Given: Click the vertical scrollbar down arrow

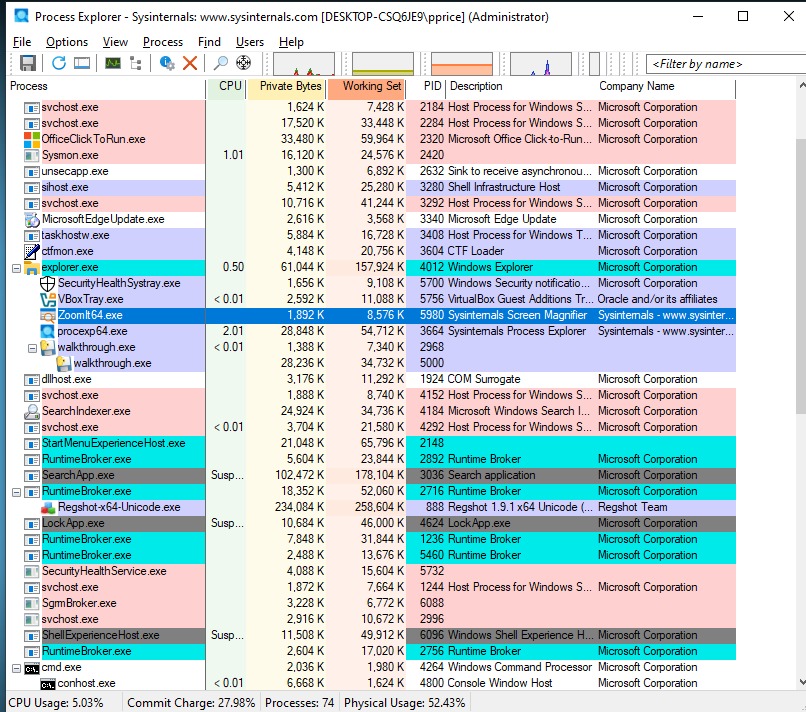Looking at the screenshot, I should coord(801,682).
